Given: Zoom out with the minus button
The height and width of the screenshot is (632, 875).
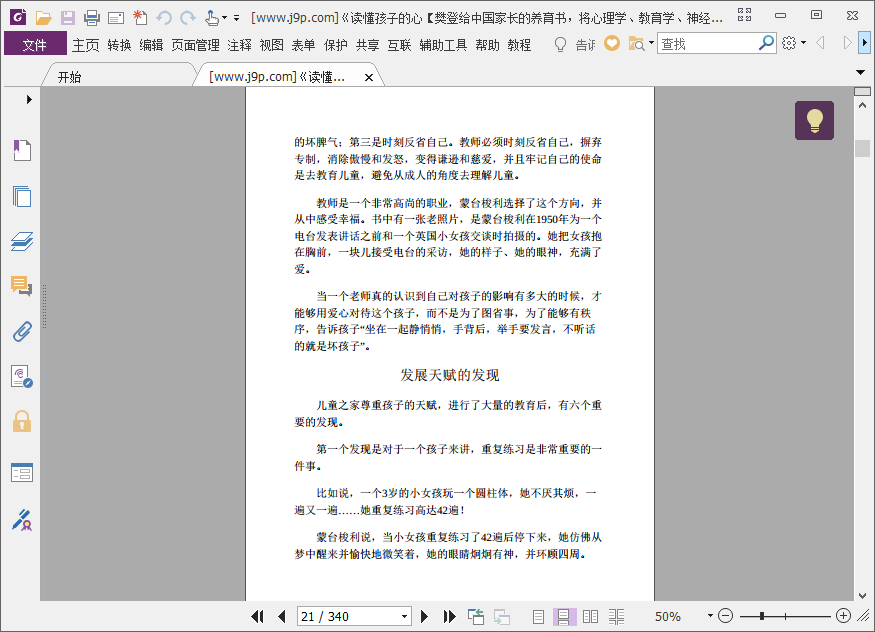Looking at the screenshot, I should pos(725,616).
